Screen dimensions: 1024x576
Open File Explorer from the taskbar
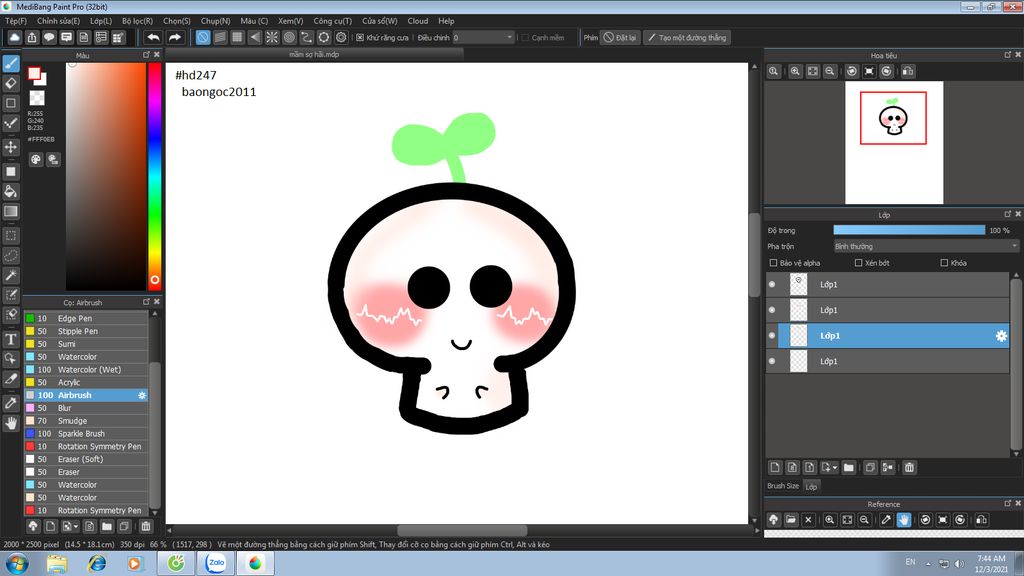pyautogui.click(x=57, y=563)
